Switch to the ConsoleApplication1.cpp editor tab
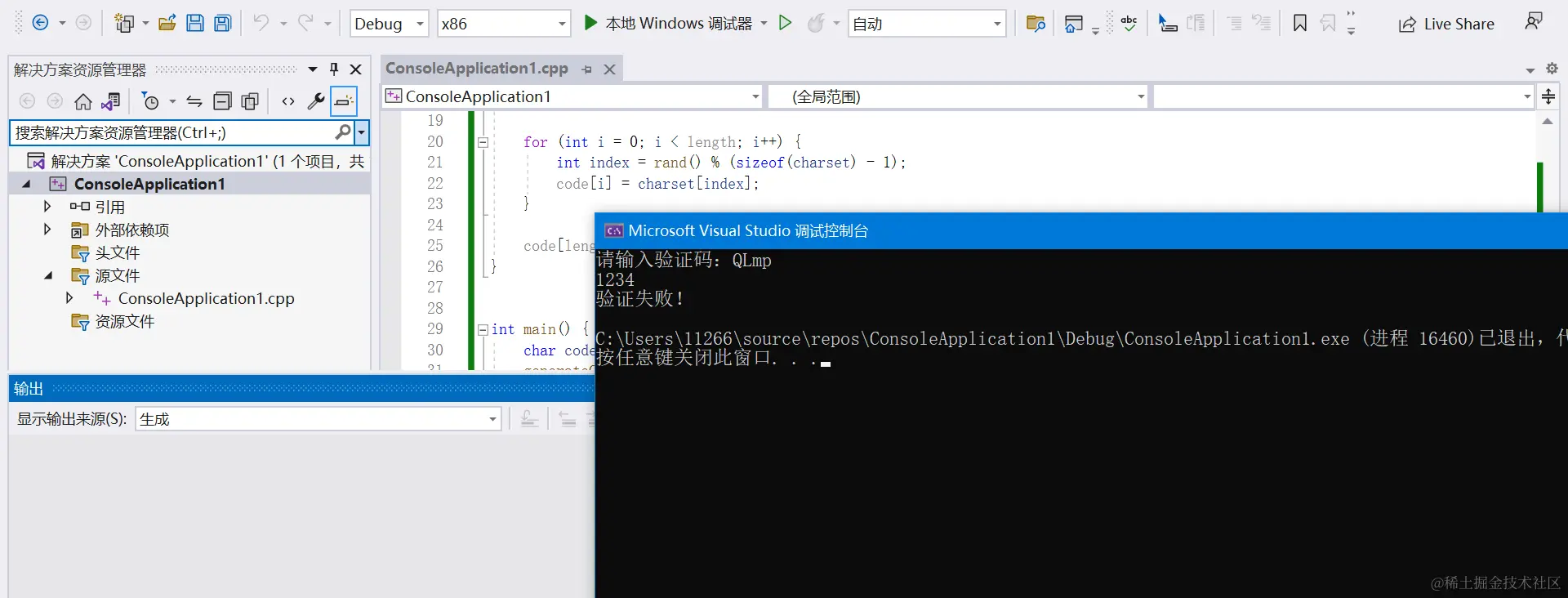Viewport: 1568px width, 598px height. 477,69
